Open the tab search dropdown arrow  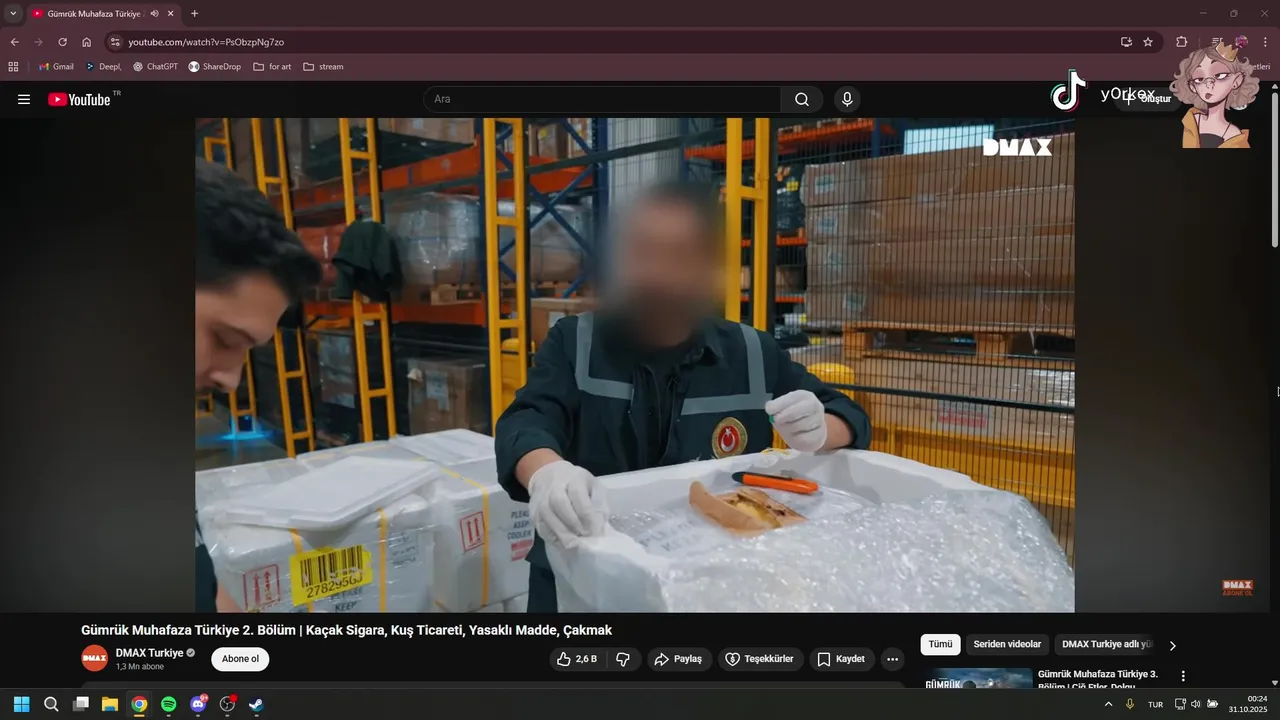click(13, 13)
